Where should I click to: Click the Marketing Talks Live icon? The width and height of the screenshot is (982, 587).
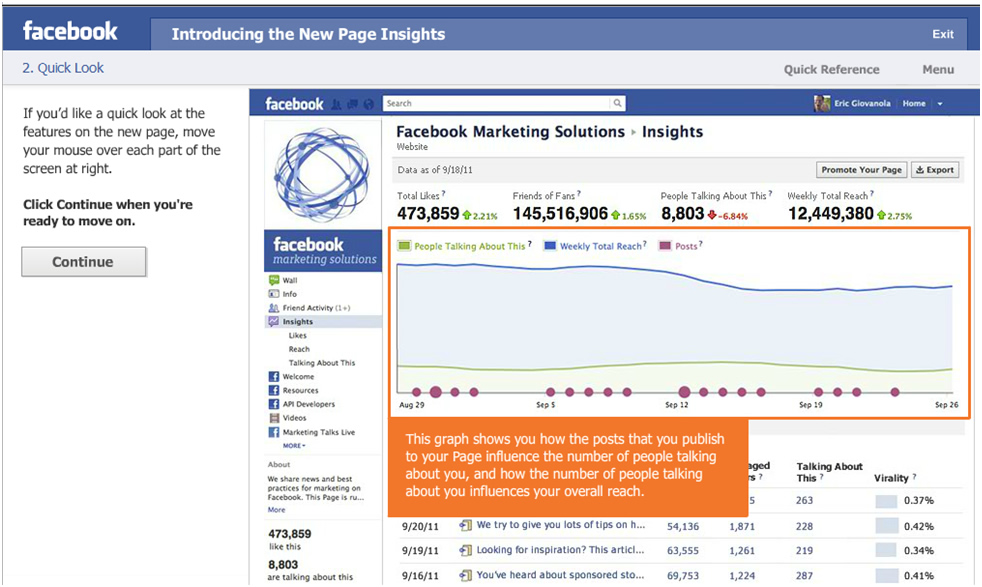point(274,432)
